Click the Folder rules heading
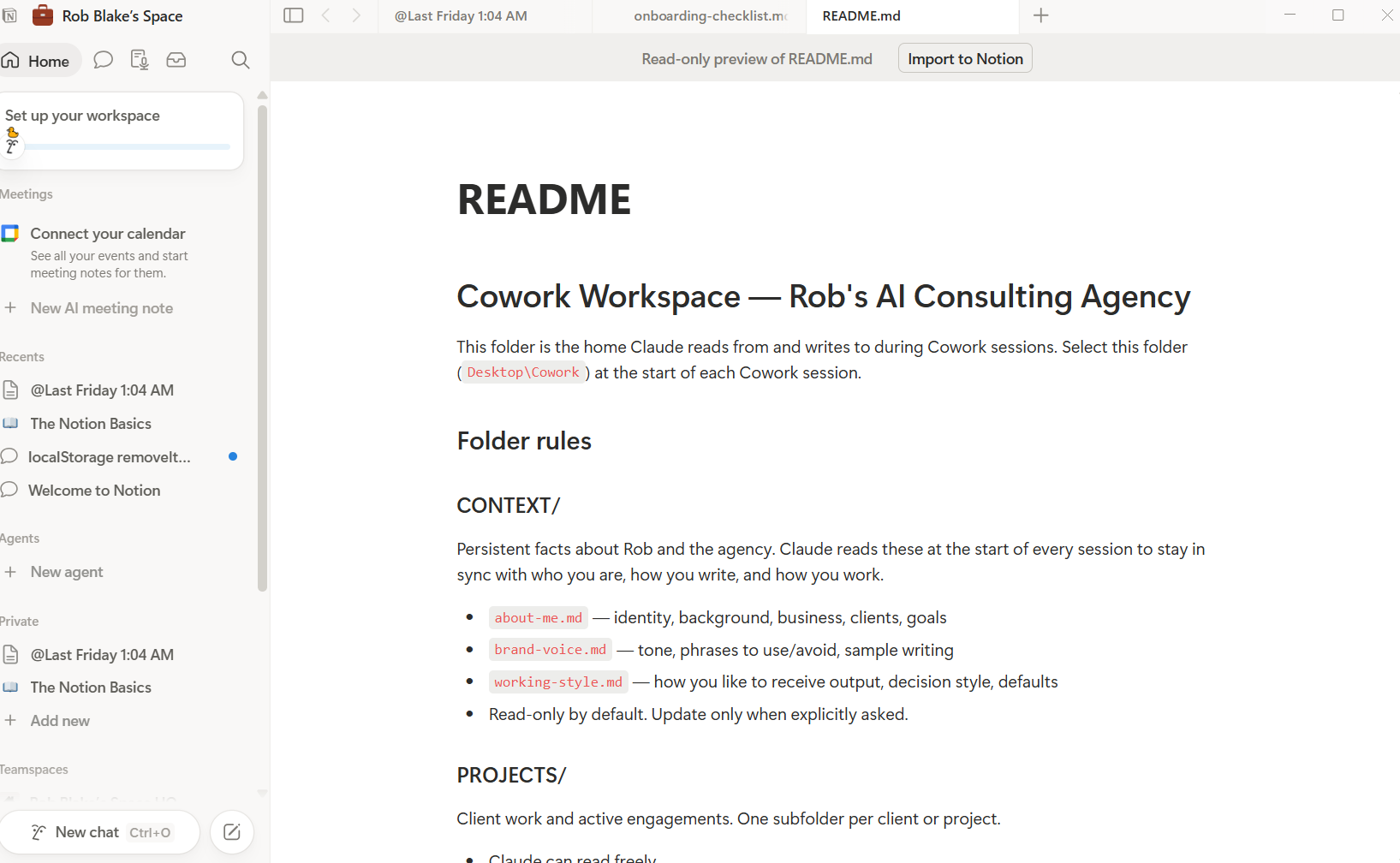This screenshot has height=863, width=1400. pos(524,441)
